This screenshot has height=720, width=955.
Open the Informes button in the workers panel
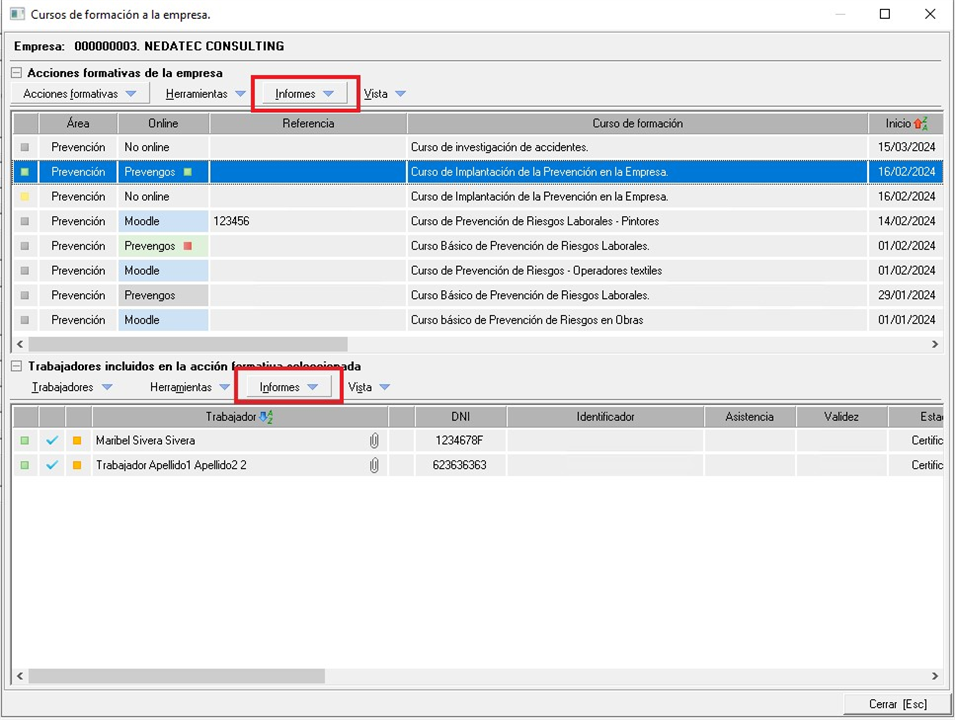coord(288,387)
